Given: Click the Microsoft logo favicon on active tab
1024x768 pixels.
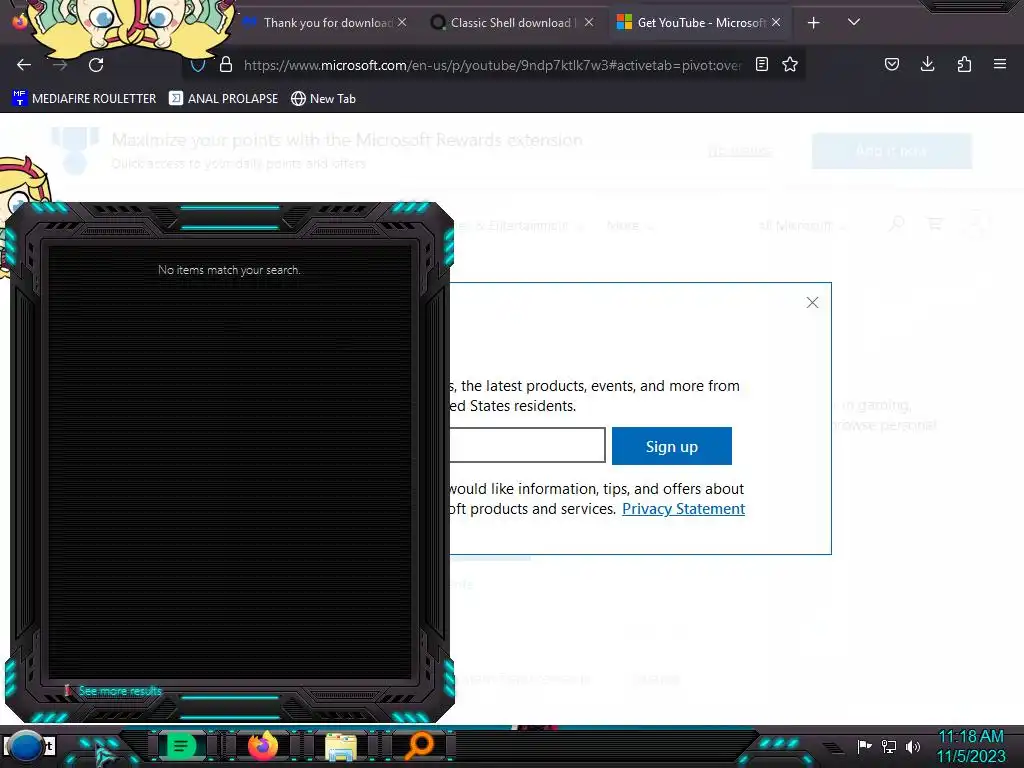Looking at the screenshot, I should [624, 22].
